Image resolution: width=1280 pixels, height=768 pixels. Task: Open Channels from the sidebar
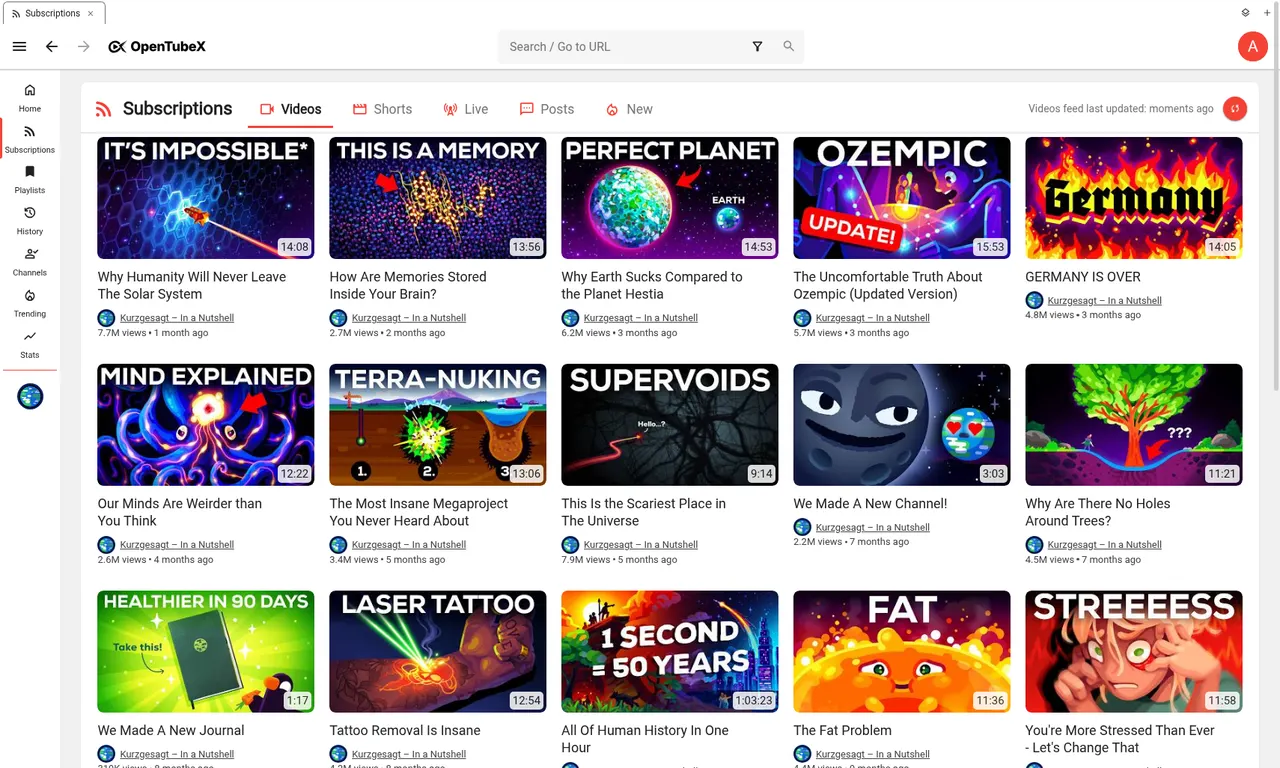coord(30,261)
